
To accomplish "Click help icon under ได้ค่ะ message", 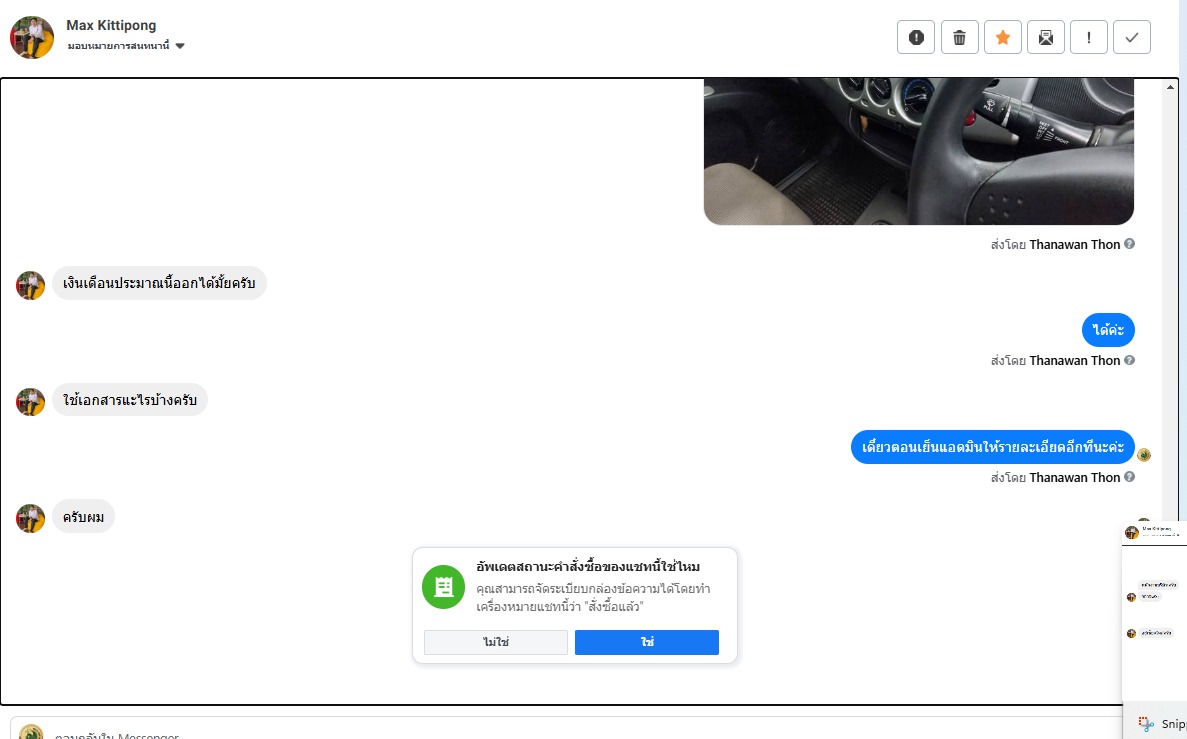I will [x=1129, y=360].
